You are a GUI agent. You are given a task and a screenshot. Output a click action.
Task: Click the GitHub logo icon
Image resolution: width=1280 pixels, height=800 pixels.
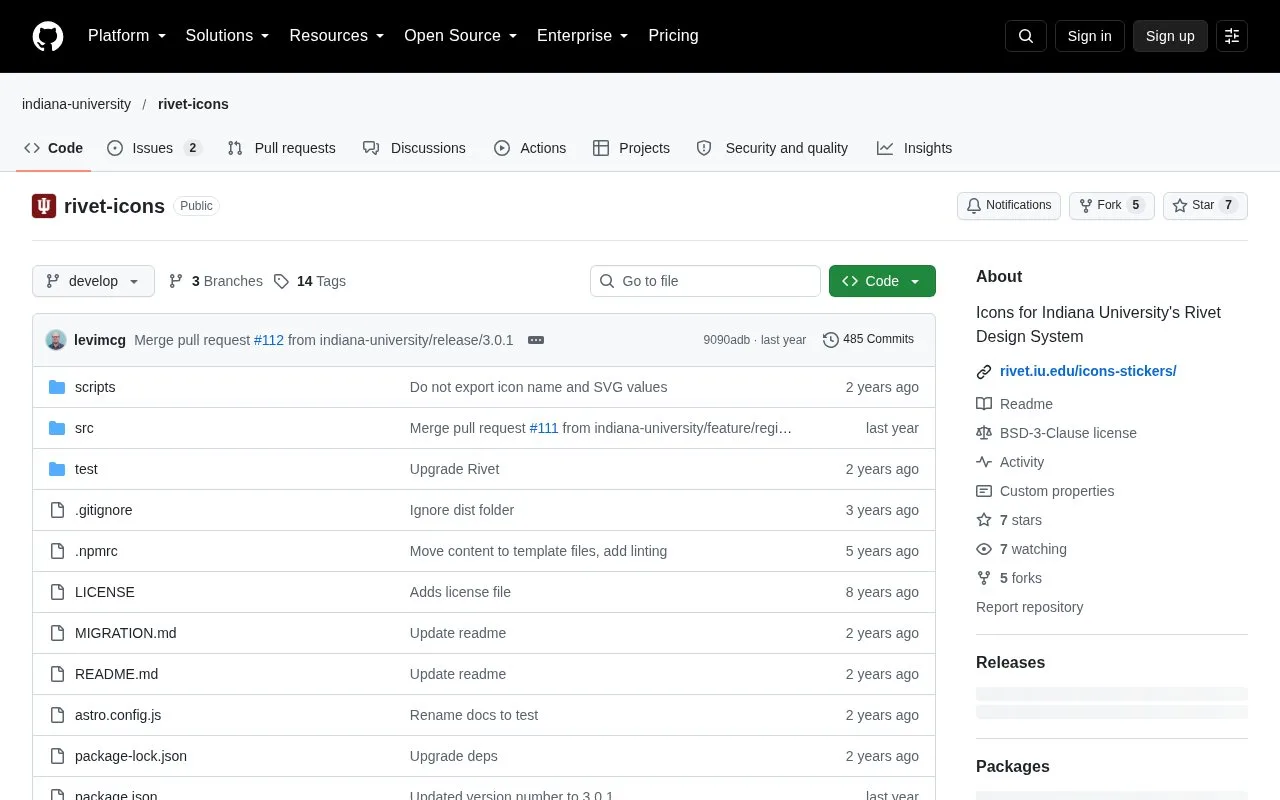(x=48, y=36)
